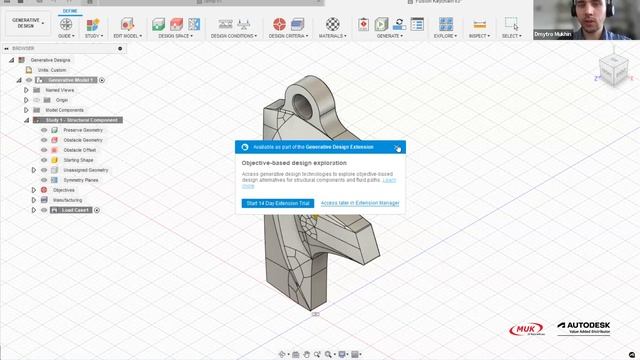
Task: Click Access later in Extension Manager link
Action: [x=360, y=203]
